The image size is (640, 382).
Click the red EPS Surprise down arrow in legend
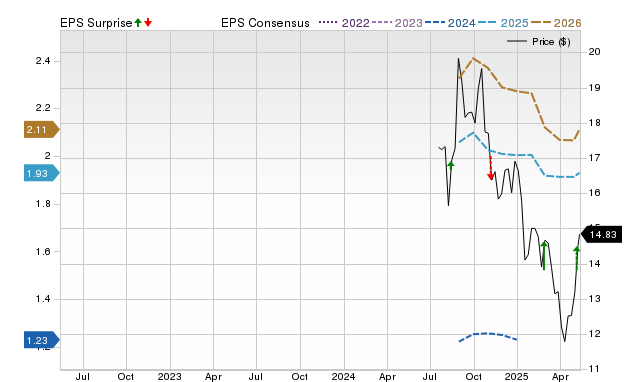148,22
